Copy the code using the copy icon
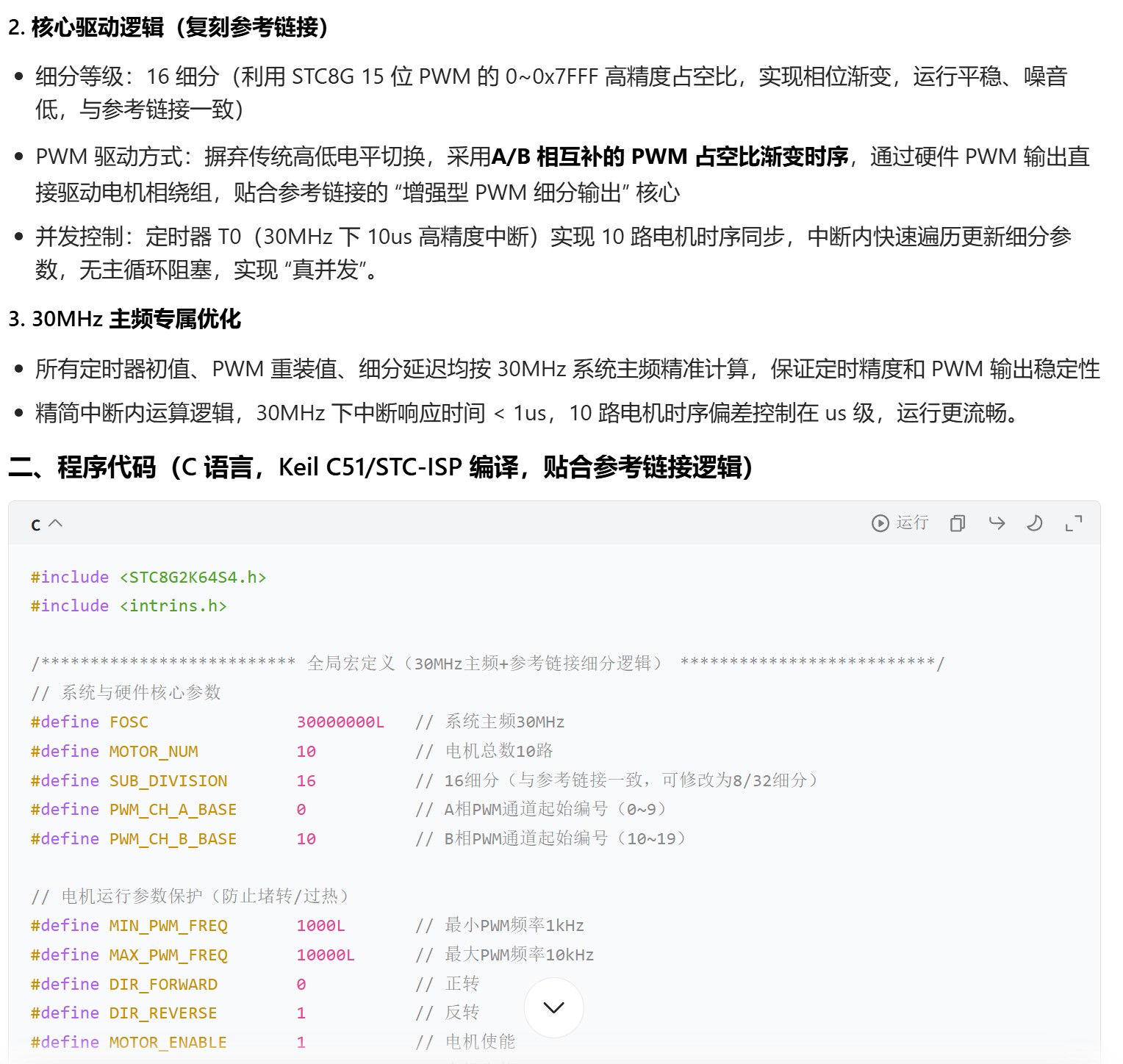This screenshot has width=1123, height=1064. tap(957, 522)
